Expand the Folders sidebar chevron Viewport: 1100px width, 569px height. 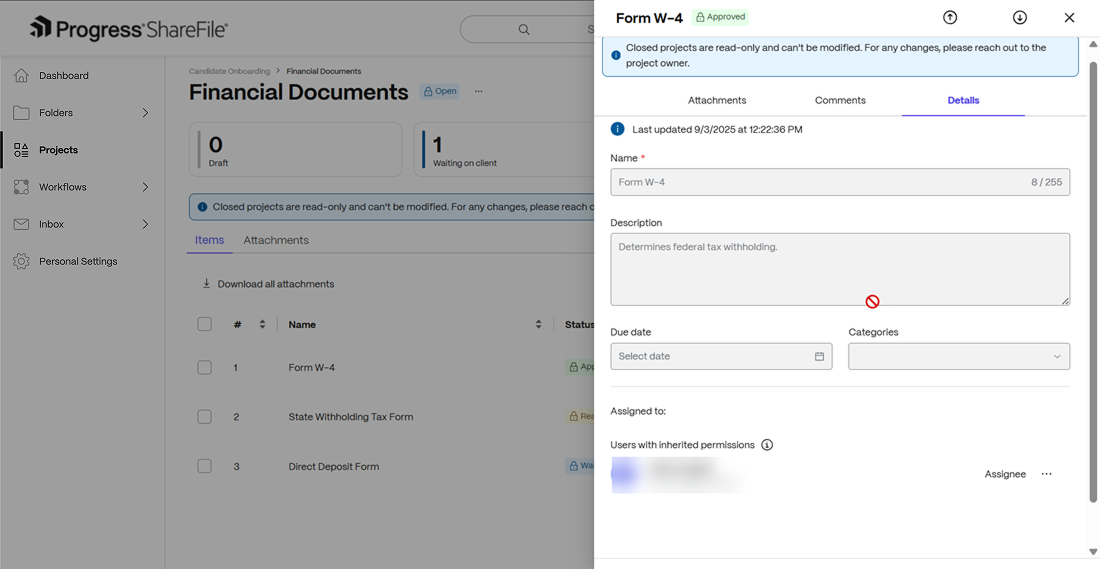(x=145, y=112)
